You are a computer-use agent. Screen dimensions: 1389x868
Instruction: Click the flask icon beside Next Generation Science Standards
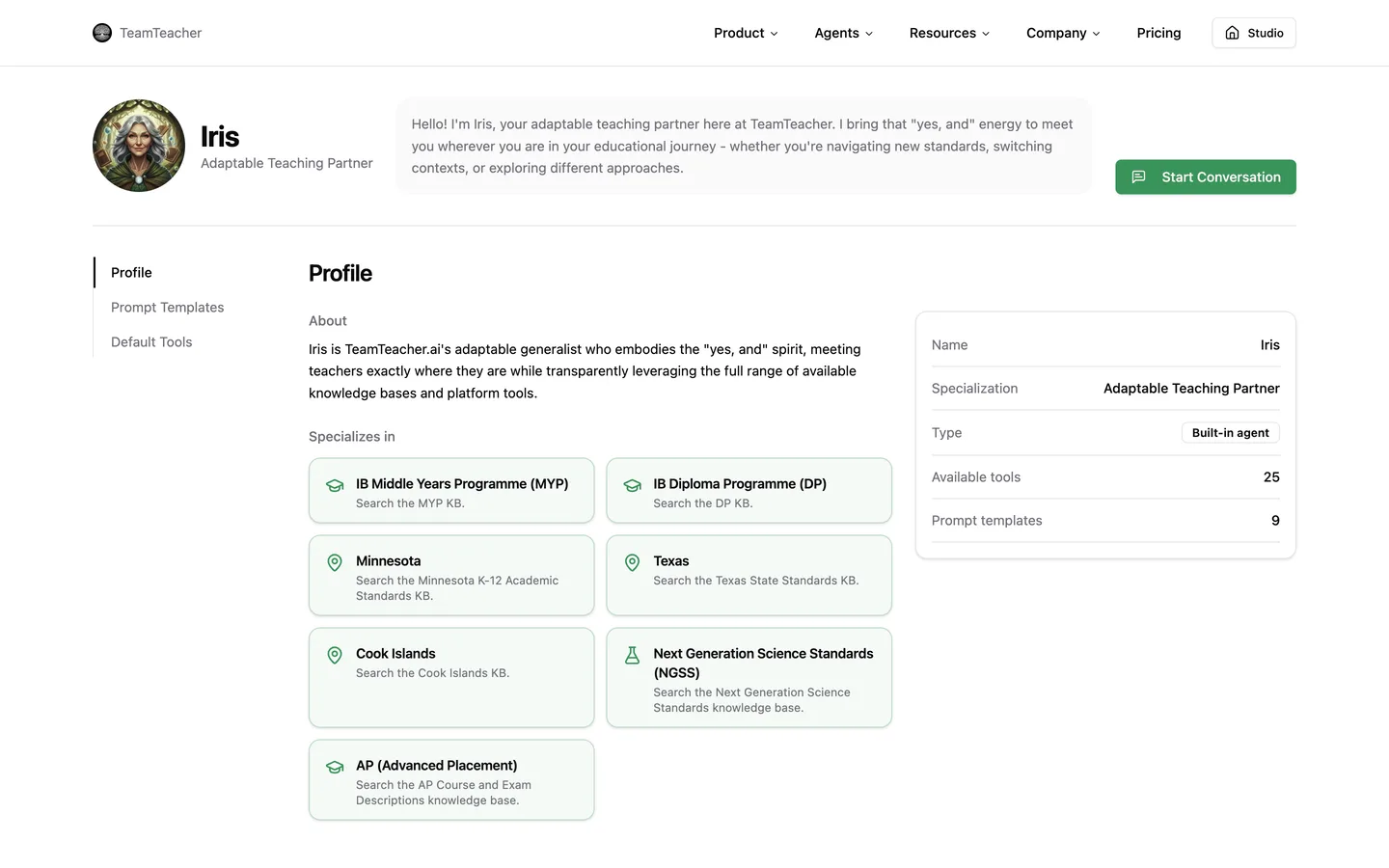tap(632, 655)
